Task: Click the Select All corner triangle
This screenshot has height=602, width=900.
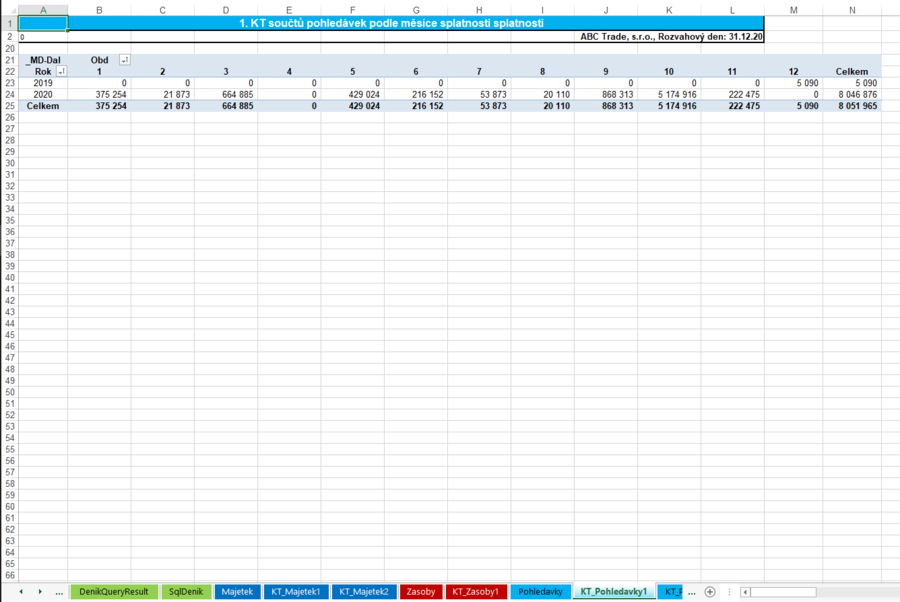Action: [9, 10]
